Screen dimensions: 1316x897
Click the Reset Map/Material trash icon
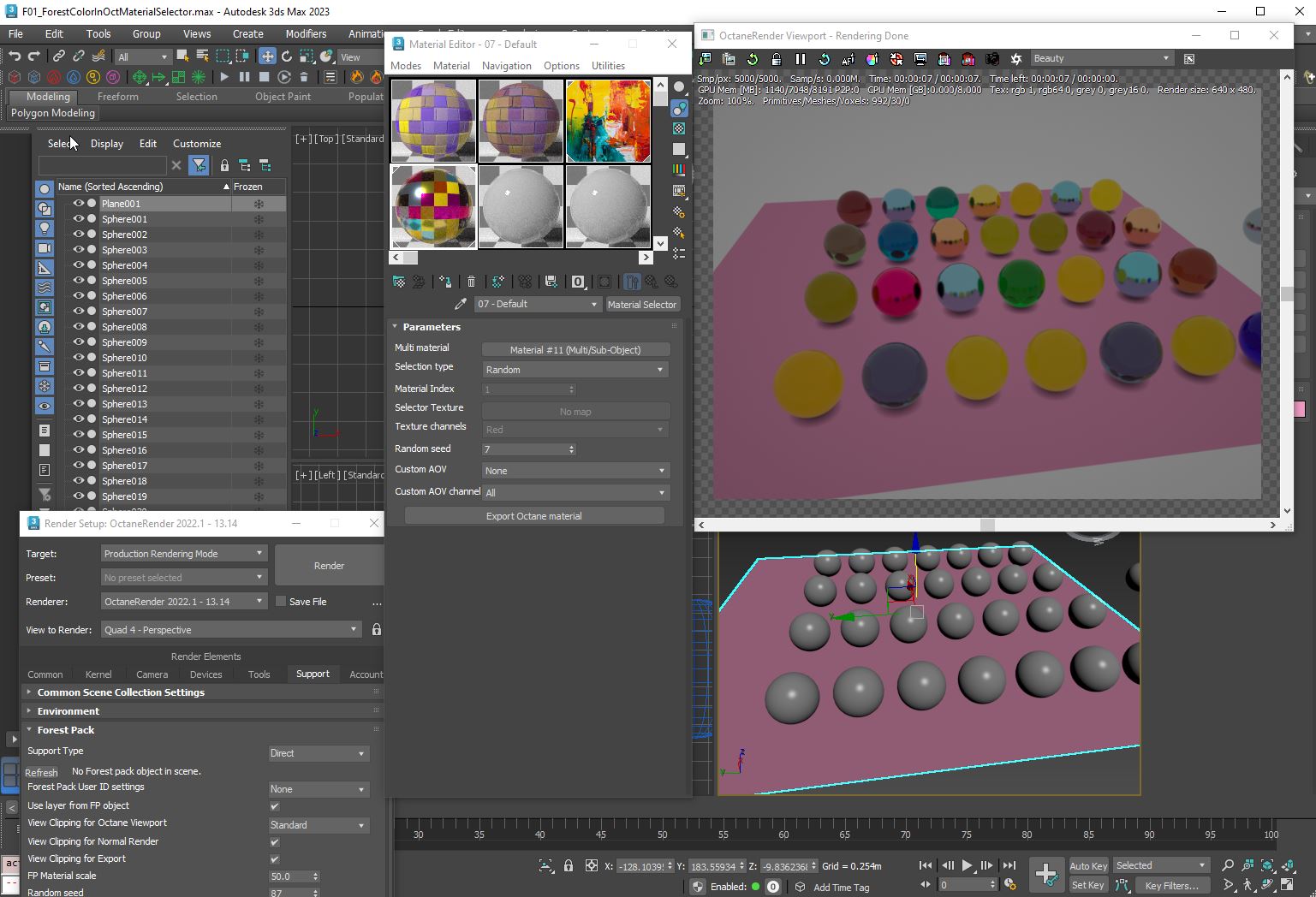[471, 282]
